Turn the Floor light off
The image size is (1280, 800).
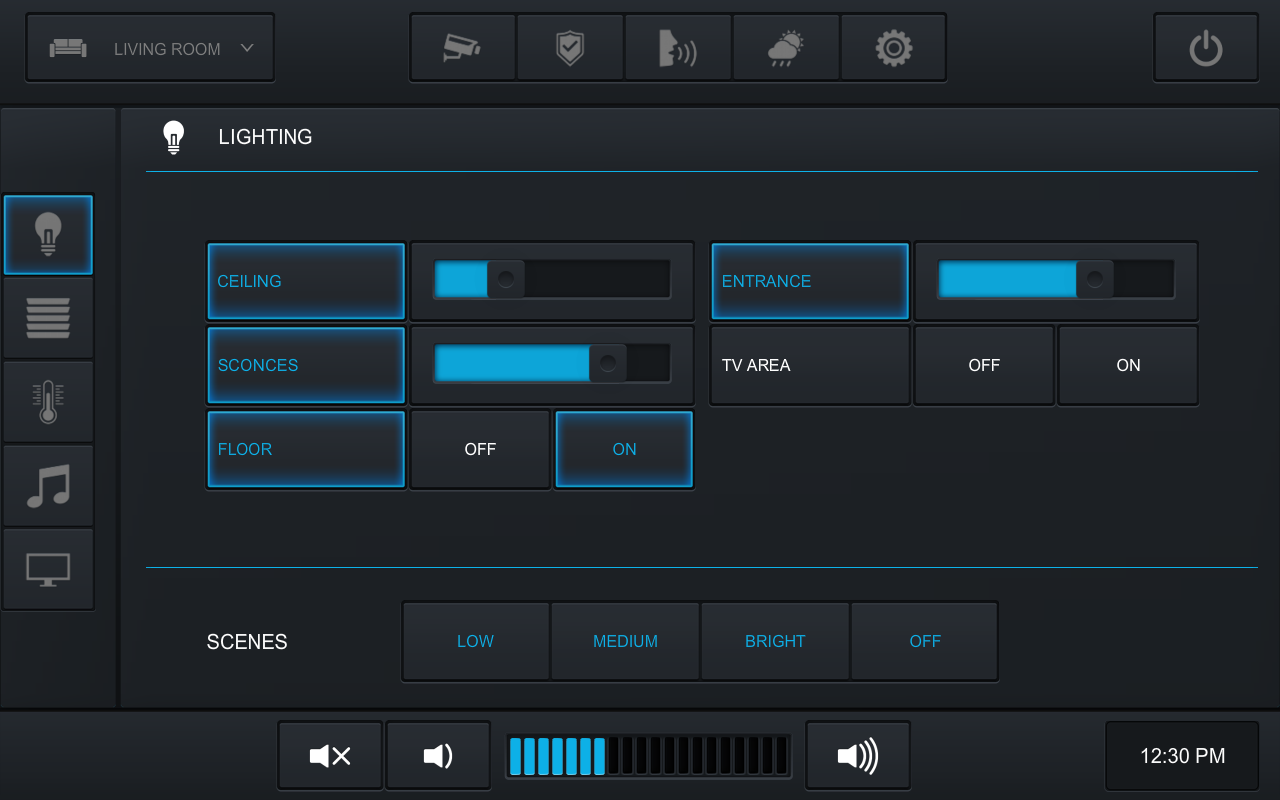pyautogui.click(x=480, y=450)
